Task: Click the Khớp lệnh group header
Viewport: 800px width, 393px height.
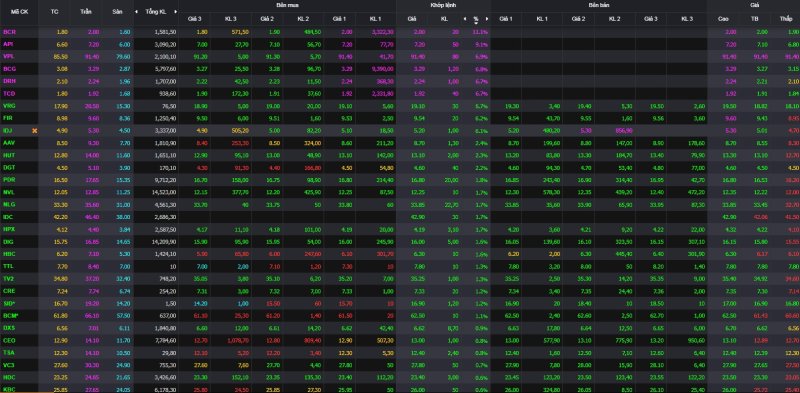Action: pyautogui.click(x=443, y=5)
